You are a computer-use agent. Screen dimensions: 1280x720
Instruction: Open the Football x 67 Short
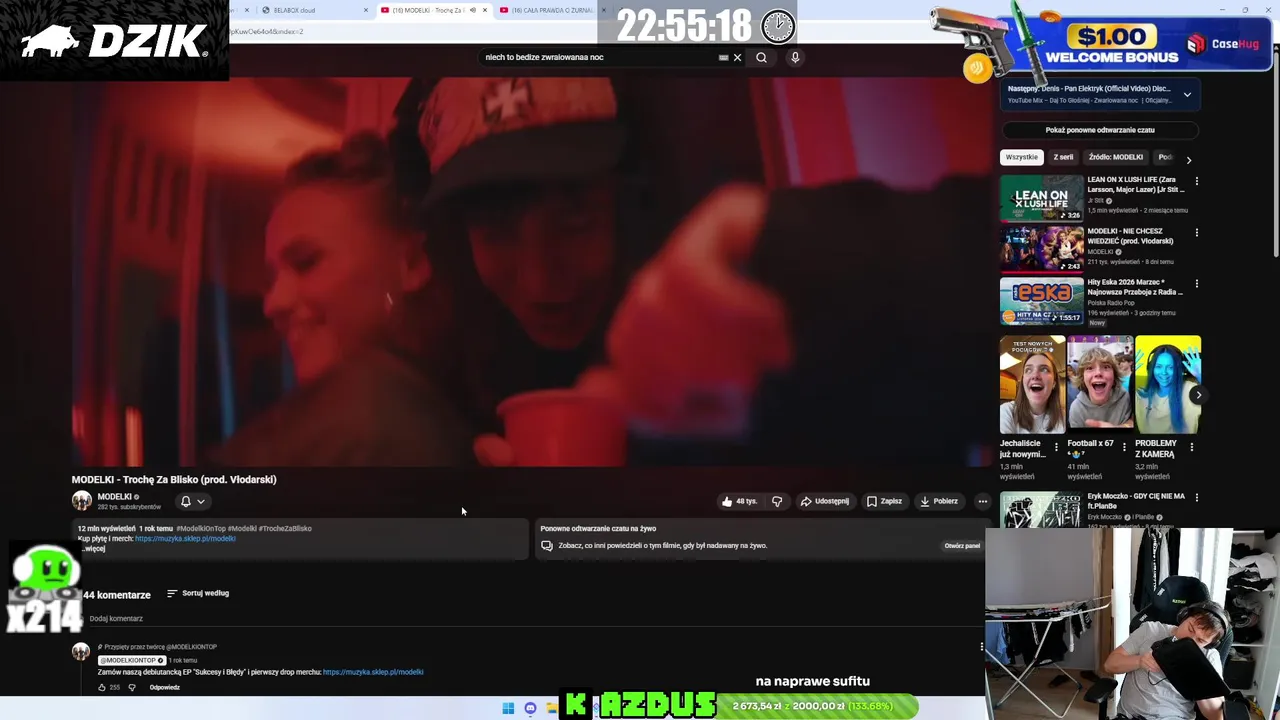(1100, 384)
